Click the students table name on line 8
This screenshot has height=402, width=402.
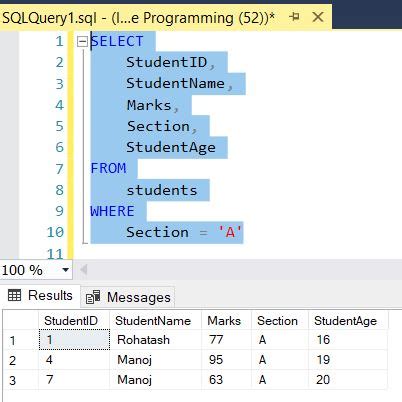162,190
